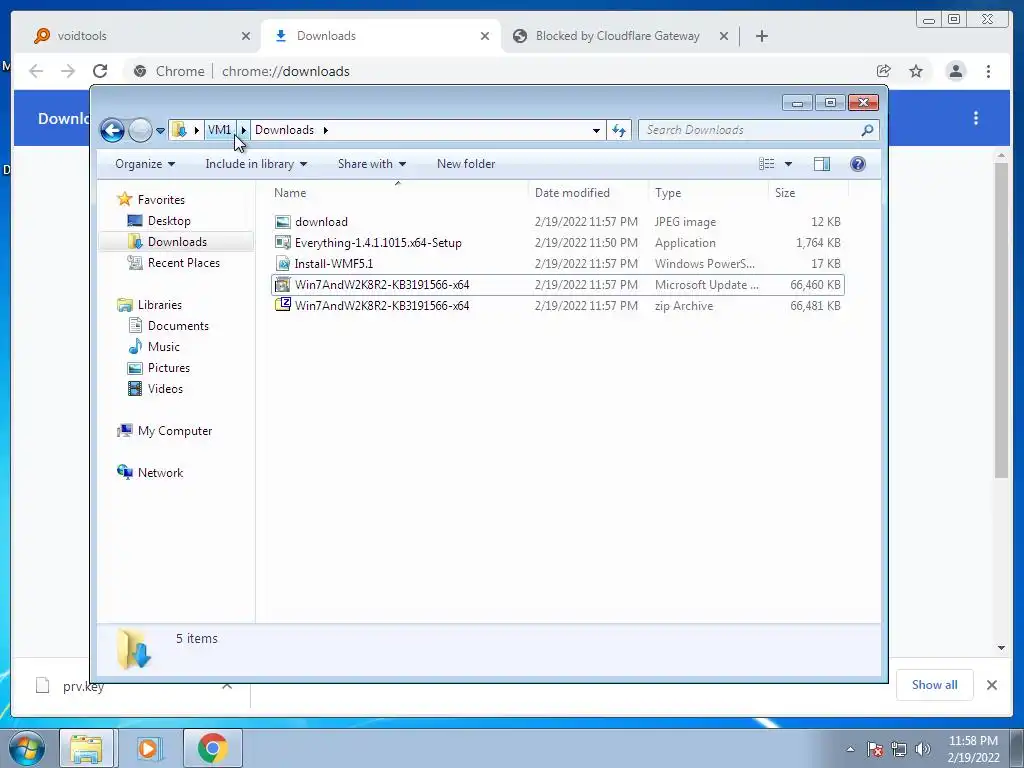Open the recent pages dropdown arrow
This screenshot has width=1024, height=768.
[x=160, y=131]
